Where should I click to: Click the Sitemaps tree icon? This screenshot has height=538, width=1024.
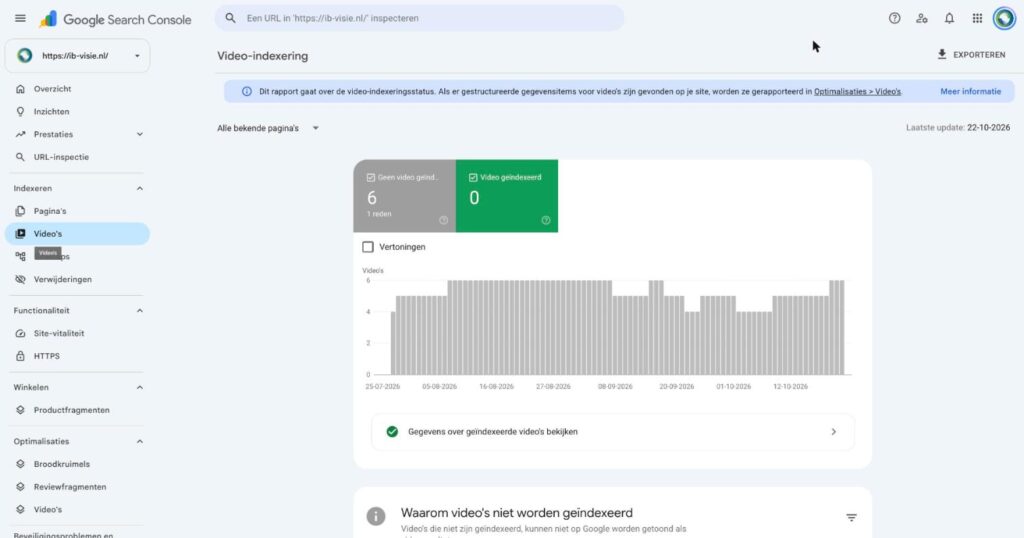click(20, 257)
